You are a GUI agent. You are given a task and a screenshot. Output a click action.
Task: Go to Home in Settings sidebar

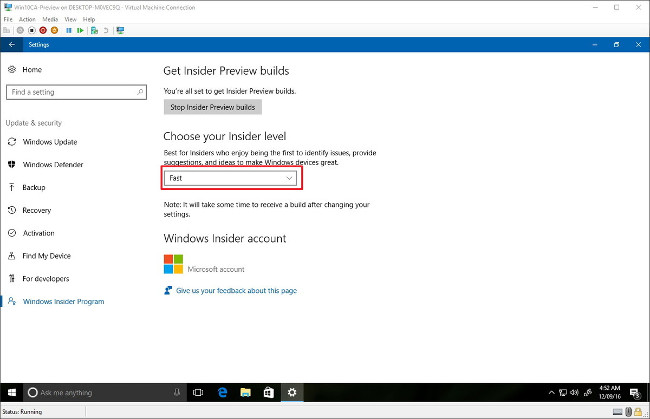pyautogui.click(x=32, y=69)
